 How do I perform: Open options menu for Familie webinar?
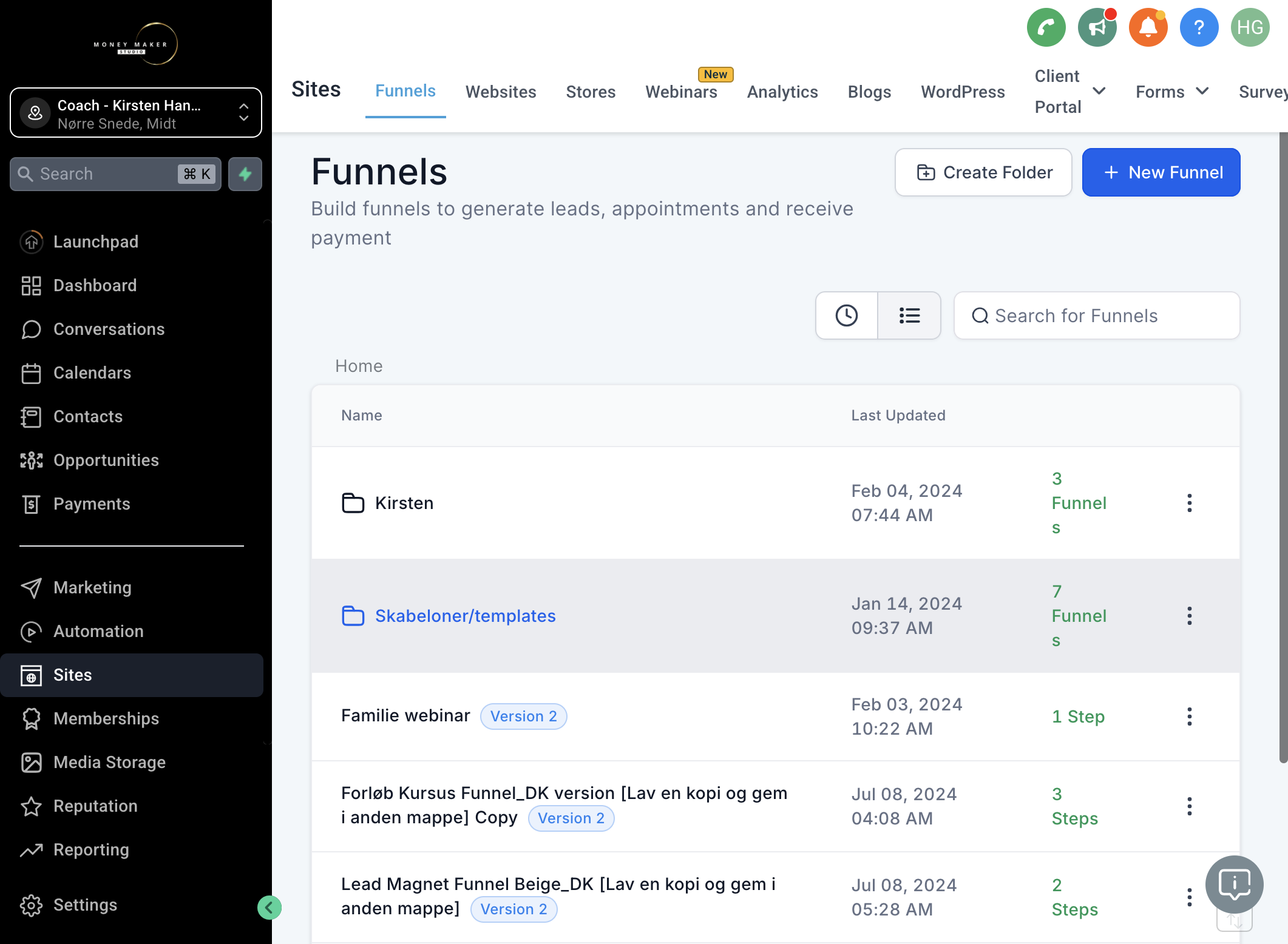click(1189, 716)
